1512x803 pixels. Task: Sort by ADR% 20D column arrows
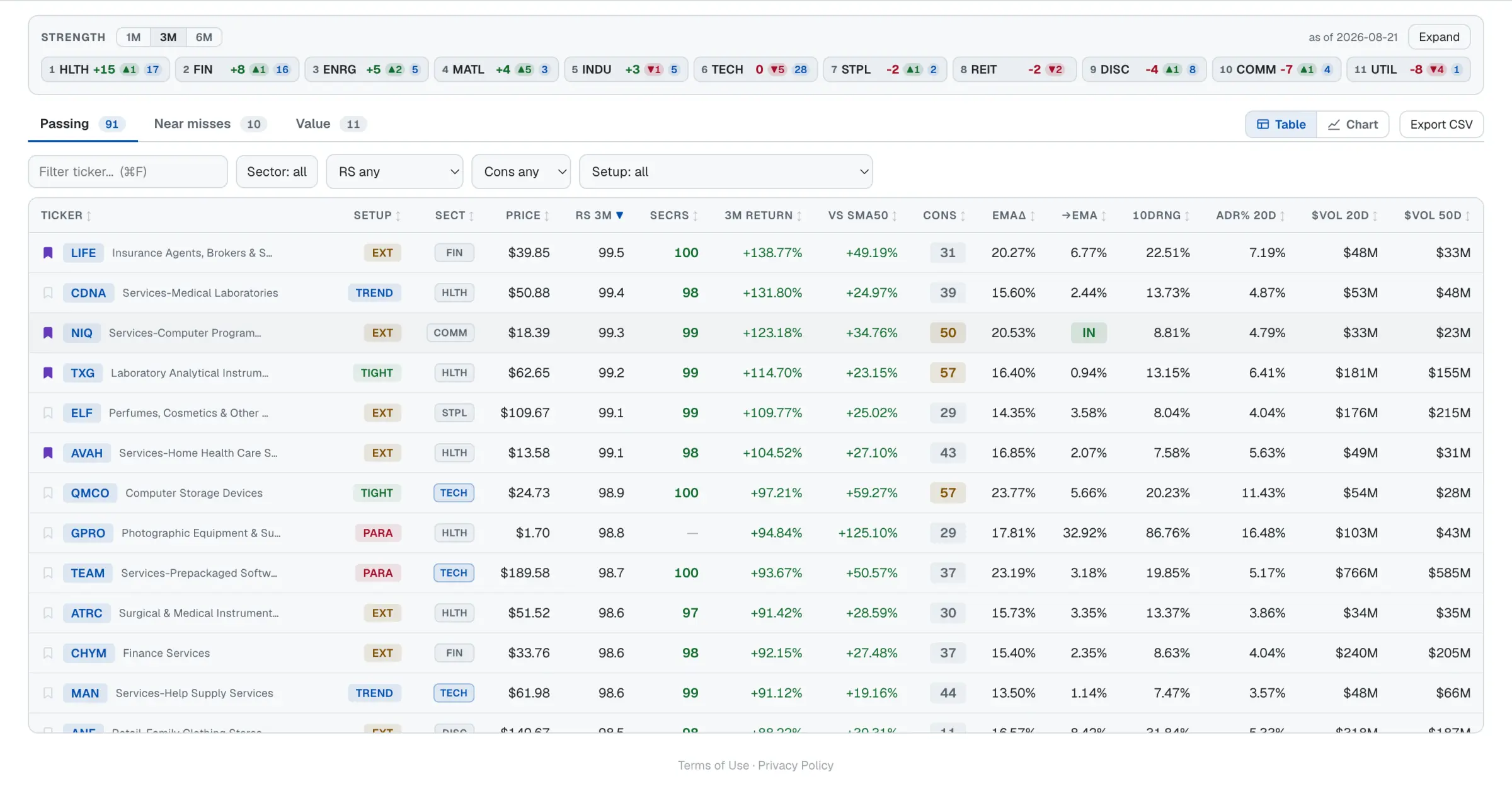point(1282,216)
